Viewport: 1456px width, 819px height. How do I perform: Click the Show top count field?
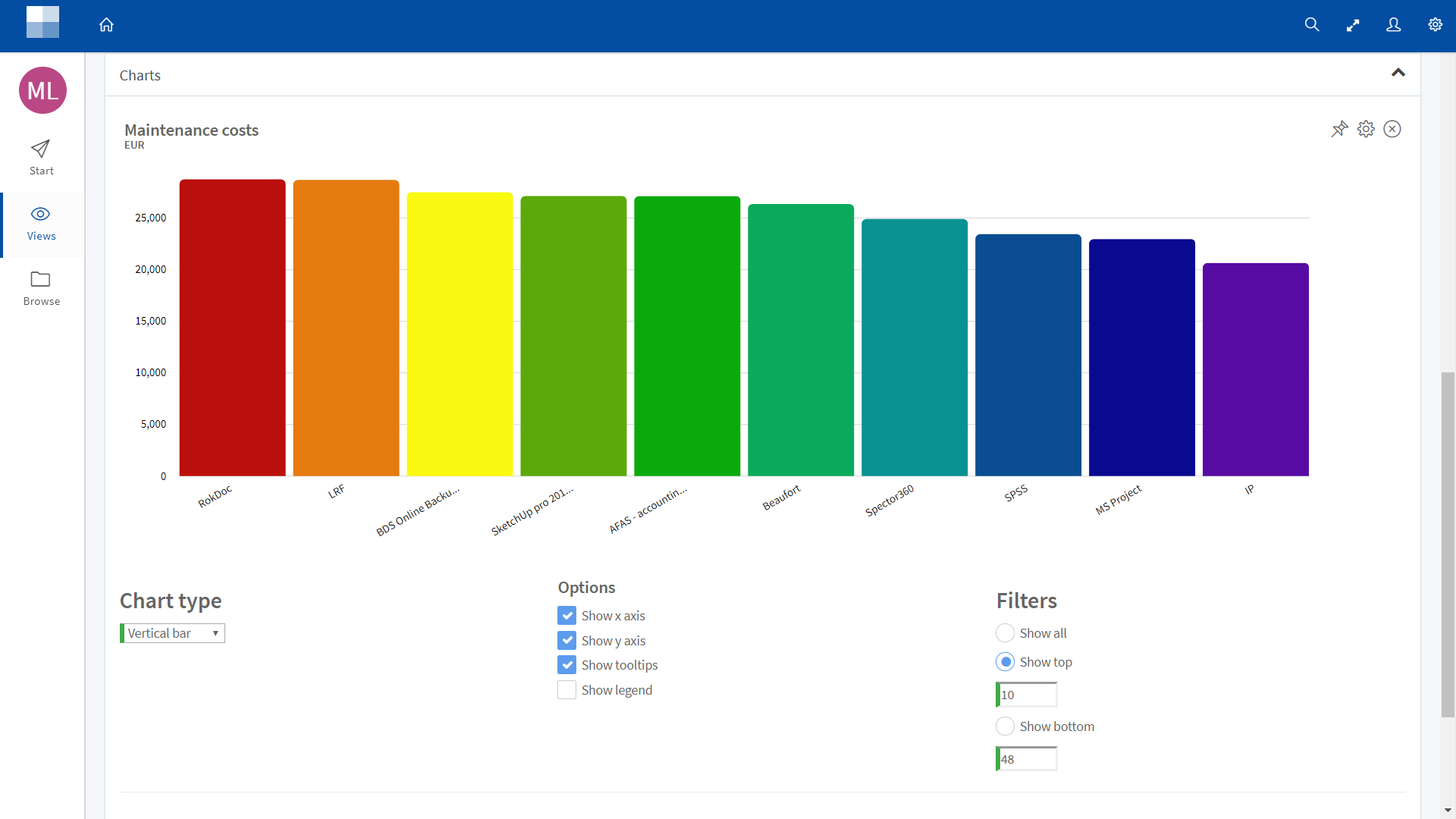[1027, 695]
